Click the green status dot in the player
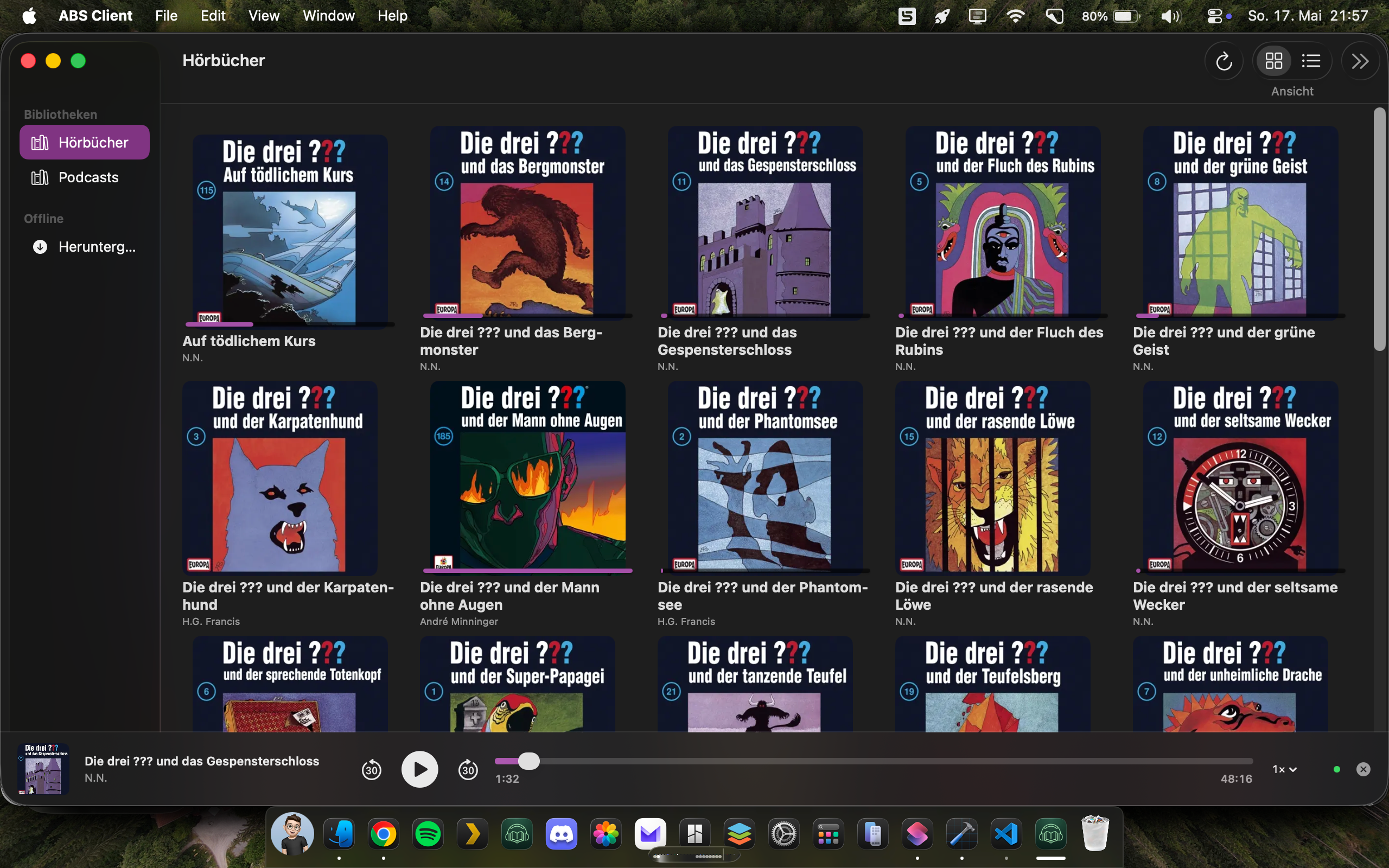1389x868 pixels. tap(1337, 769)
